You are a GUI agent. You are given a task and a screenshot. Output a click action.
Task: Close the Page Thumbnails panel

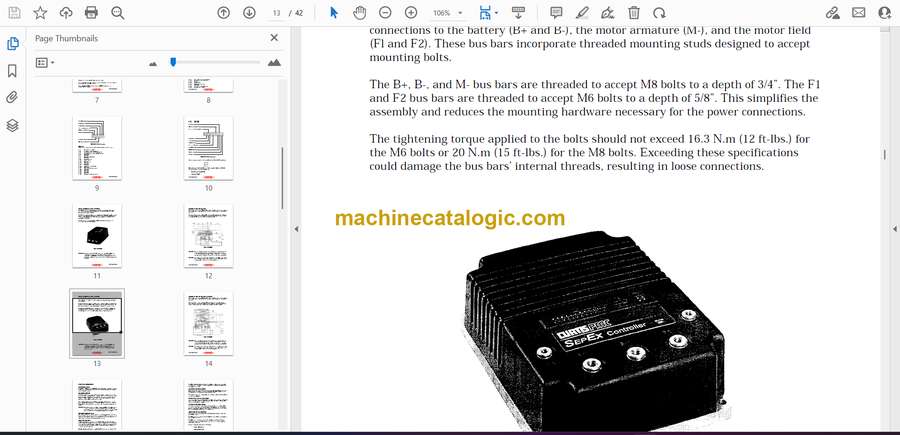coord(274,38)
